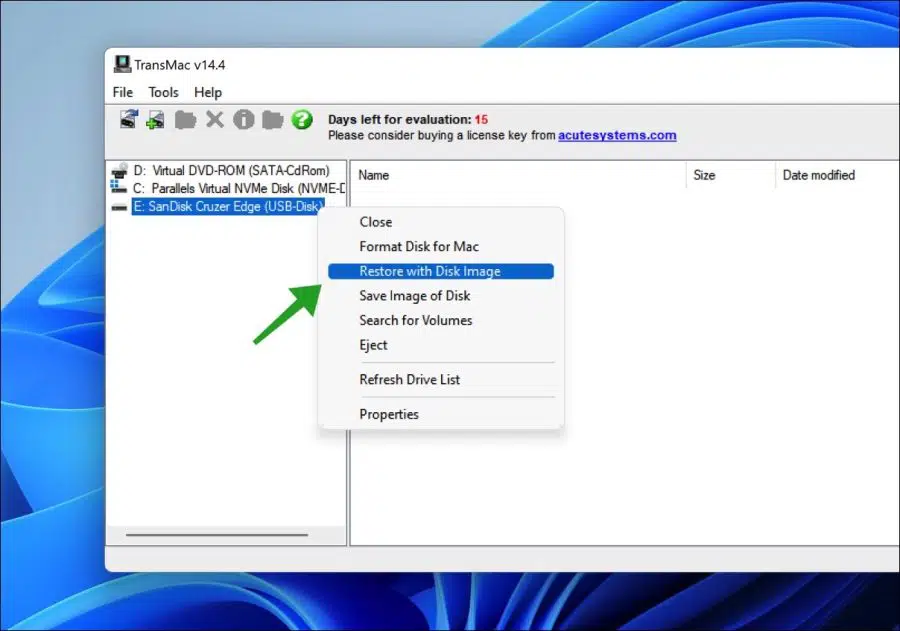Viewport: 900px width, 631px height.
Task: Choose Refresh Drive List
Action: coord(441,380)
